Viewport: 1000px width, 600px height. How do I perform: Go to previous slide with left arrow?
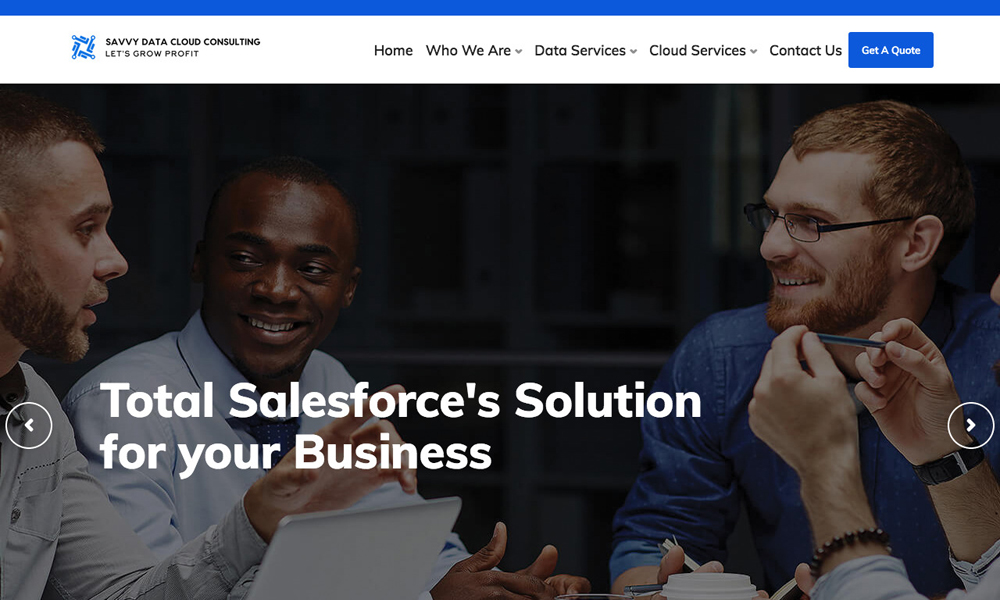pyautogui.click(x=29, y=425)
